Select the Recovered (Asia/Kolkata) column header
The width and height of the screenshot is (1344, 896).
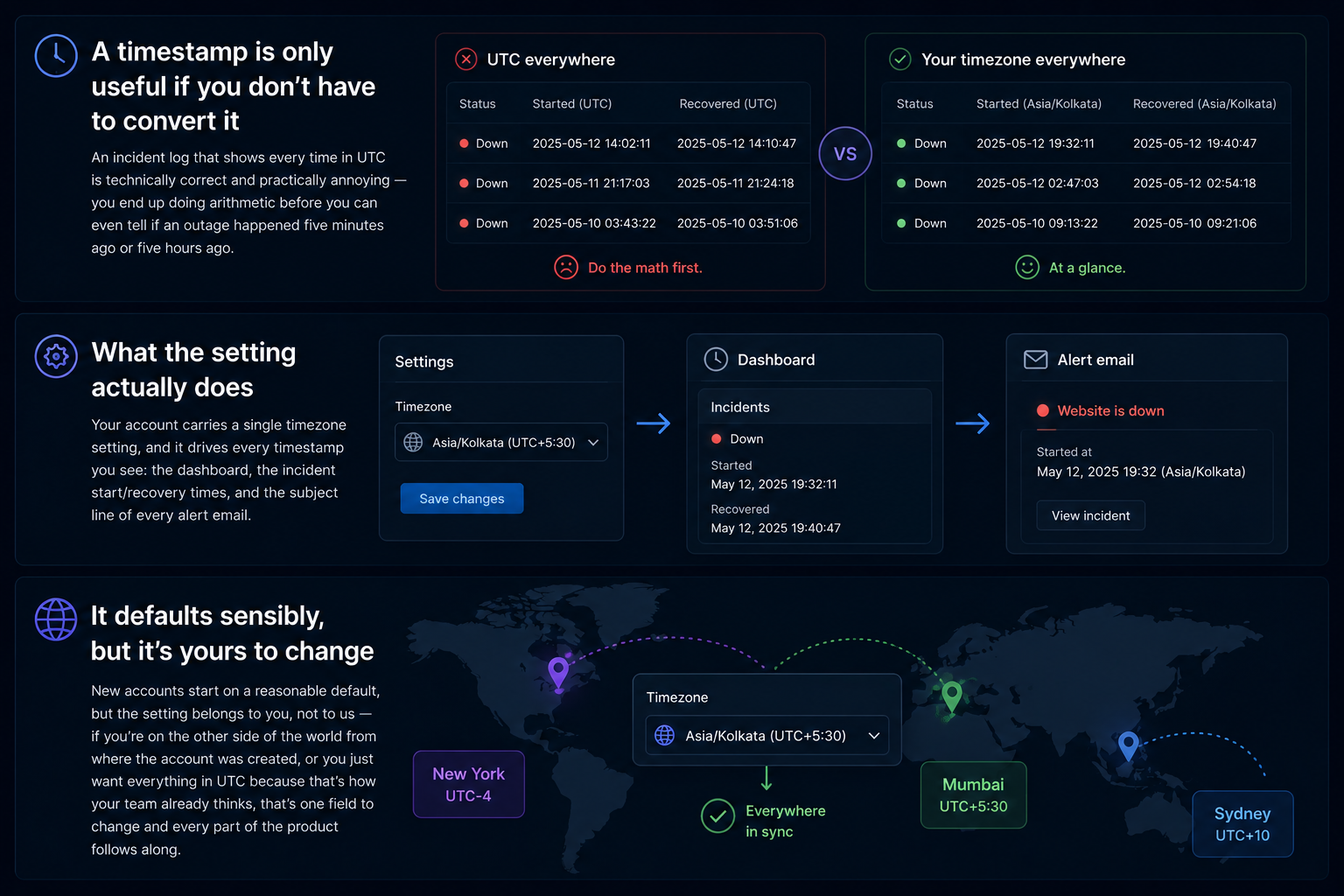(x=1205, y=103)
